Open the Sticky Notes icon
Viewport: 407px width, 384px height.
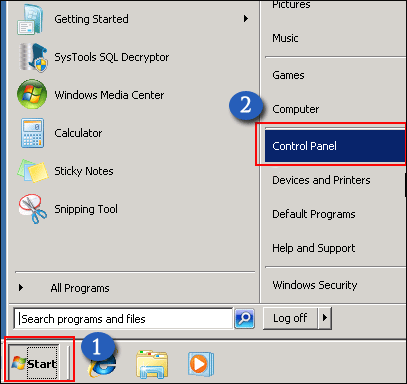(x=33, y=171)
